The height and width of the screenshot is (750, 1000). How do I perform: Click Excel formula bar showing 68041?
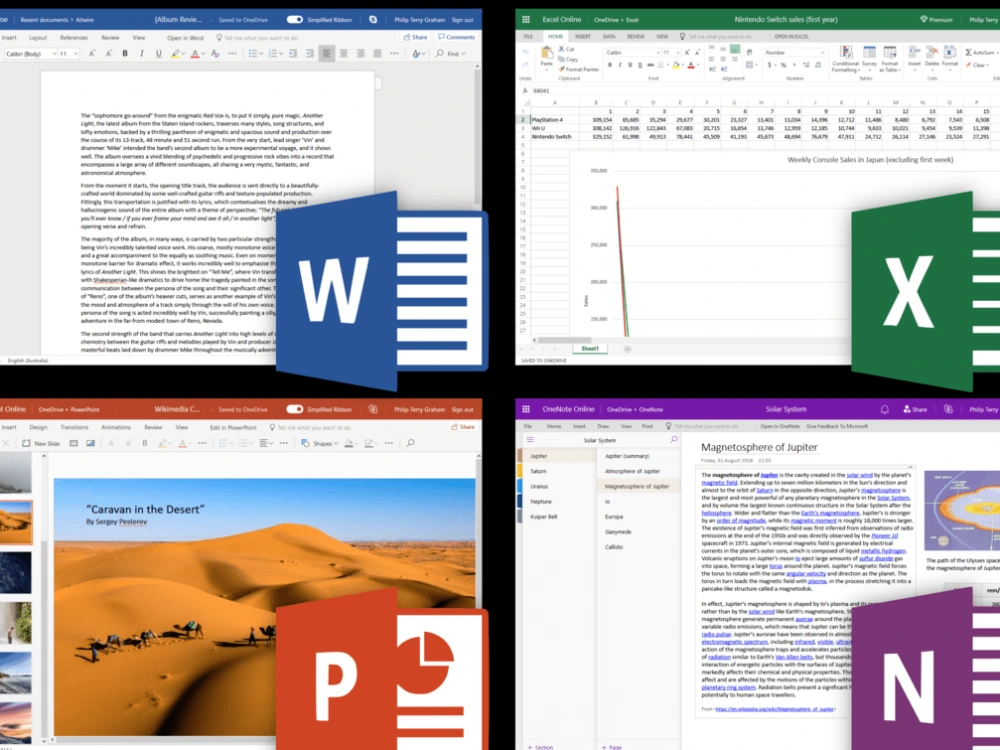(765, 91)
